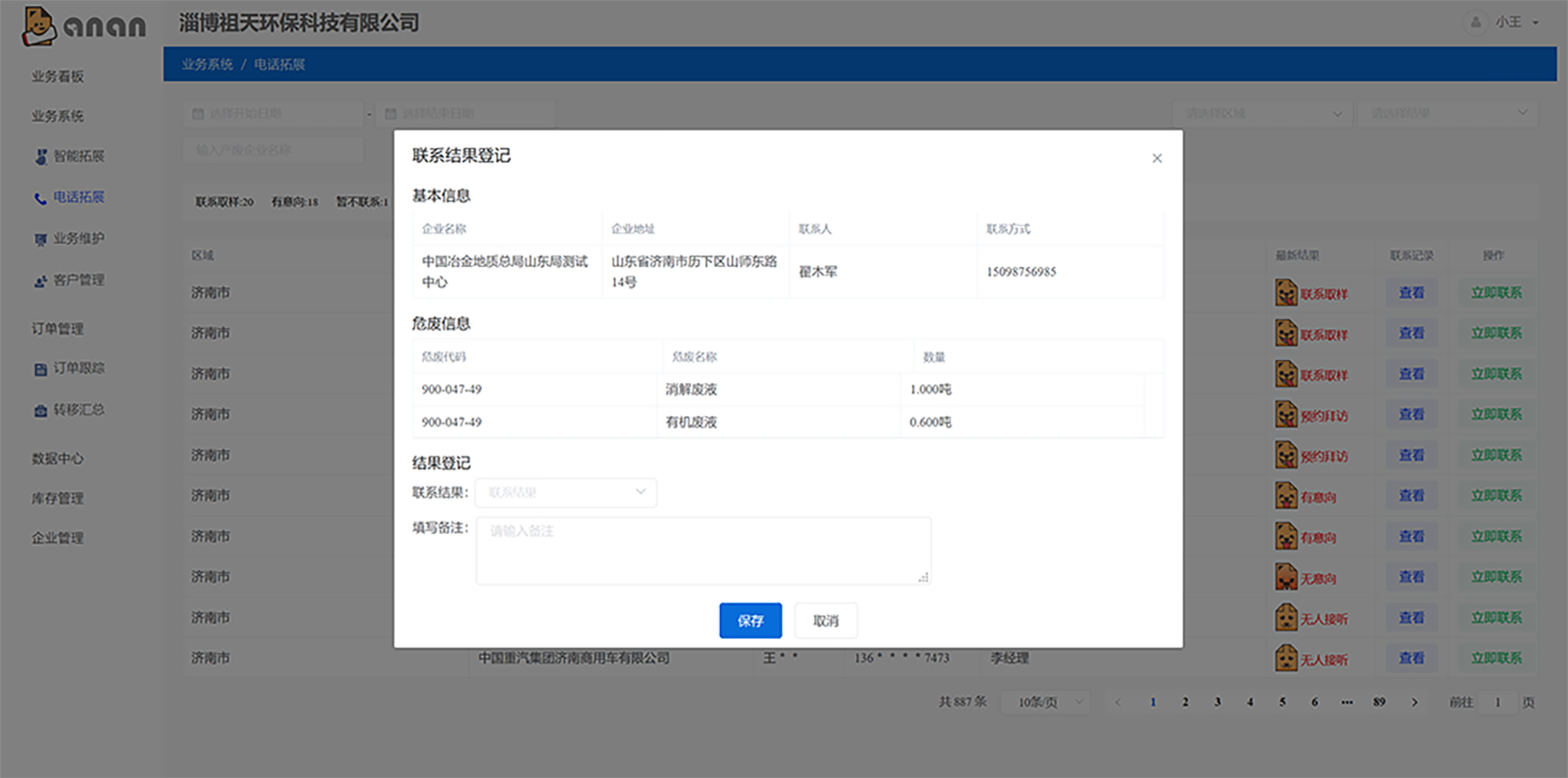Viewport: 1568px width, 778px height.
Task: Click next page arrow in pagination
Action: pos(1414,703)
